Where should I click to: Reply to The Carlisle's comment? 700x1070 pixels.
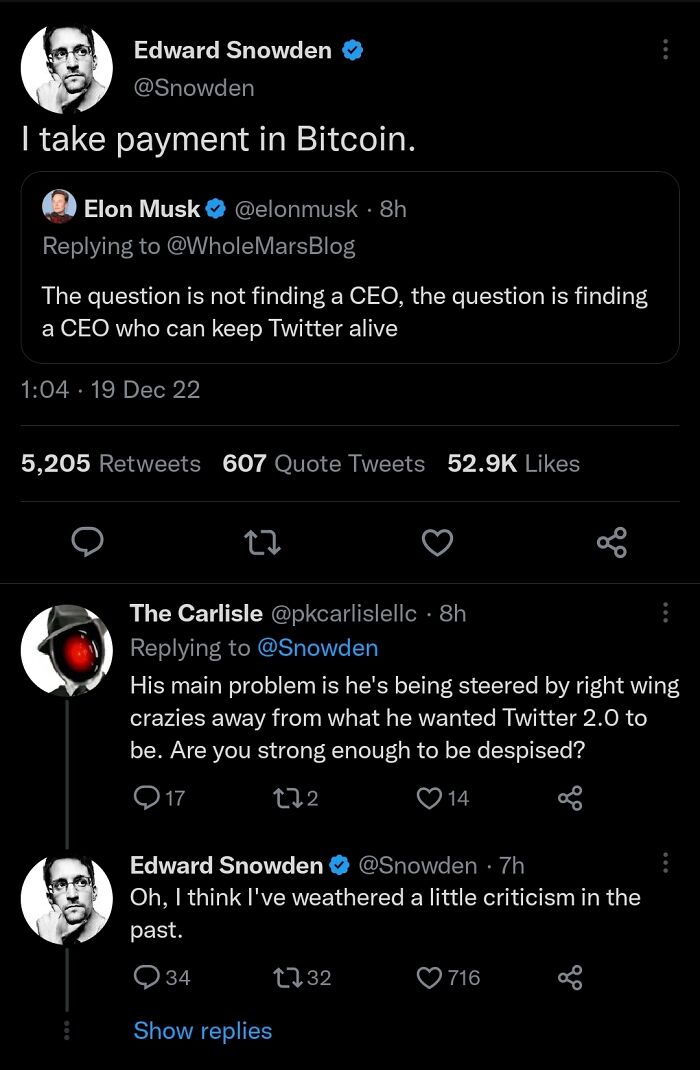click(146, 797)
